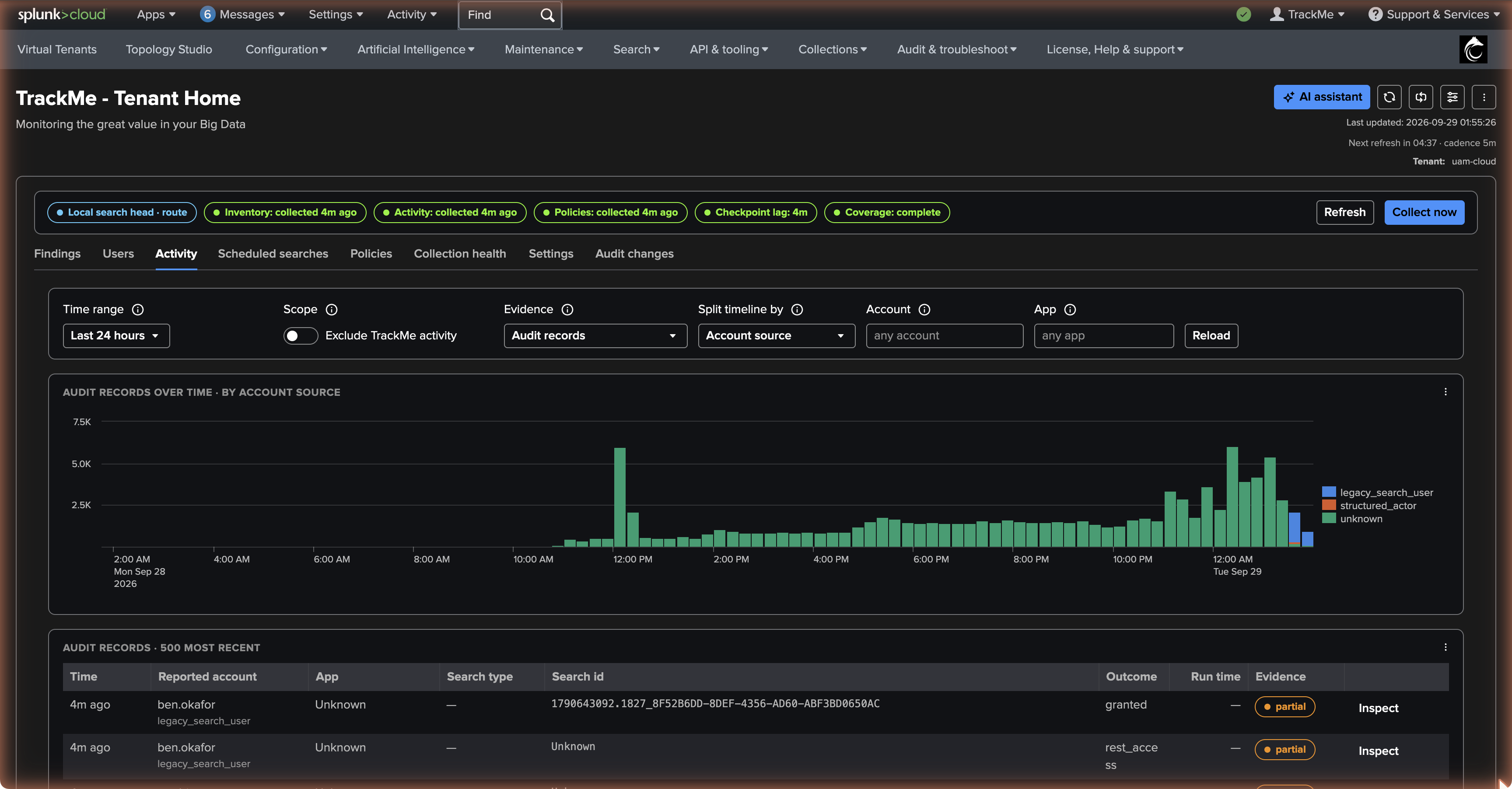Switch to the Settings tab under tenant
This screenshot has height=789, width=1512.
(550, 254)
